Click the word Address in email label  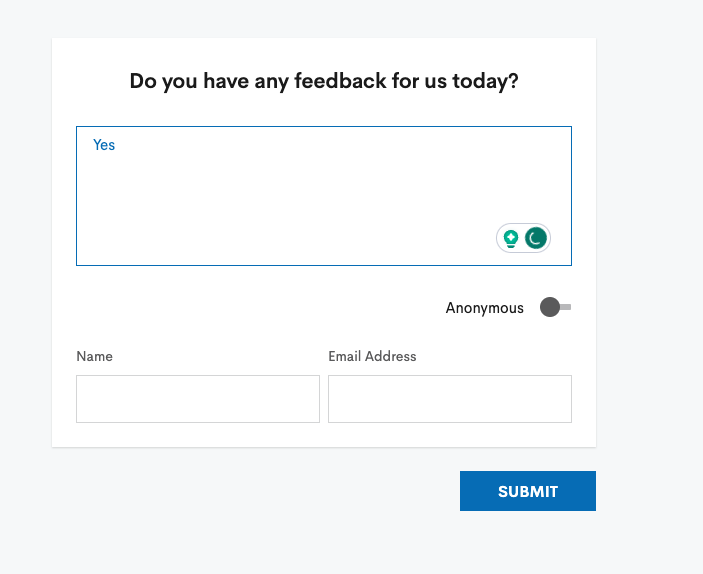point(390,357)
